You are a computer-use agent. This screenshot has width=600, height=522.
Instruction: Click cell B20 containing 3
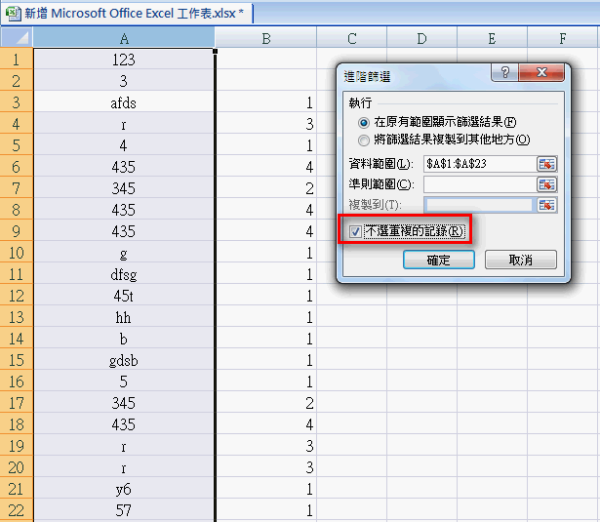tap(266, 467)
